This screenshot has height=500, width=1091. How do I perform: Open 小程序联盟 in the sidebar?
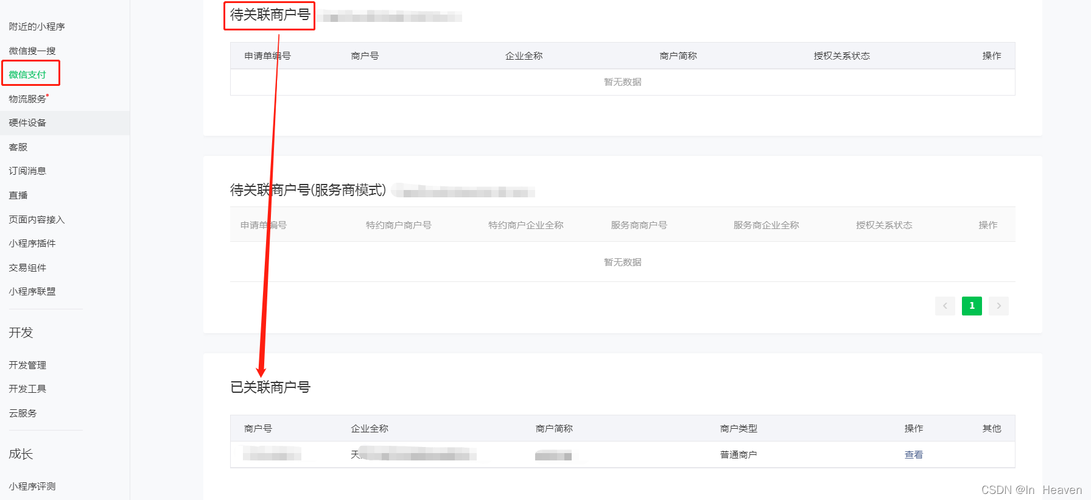click(32, 291)
